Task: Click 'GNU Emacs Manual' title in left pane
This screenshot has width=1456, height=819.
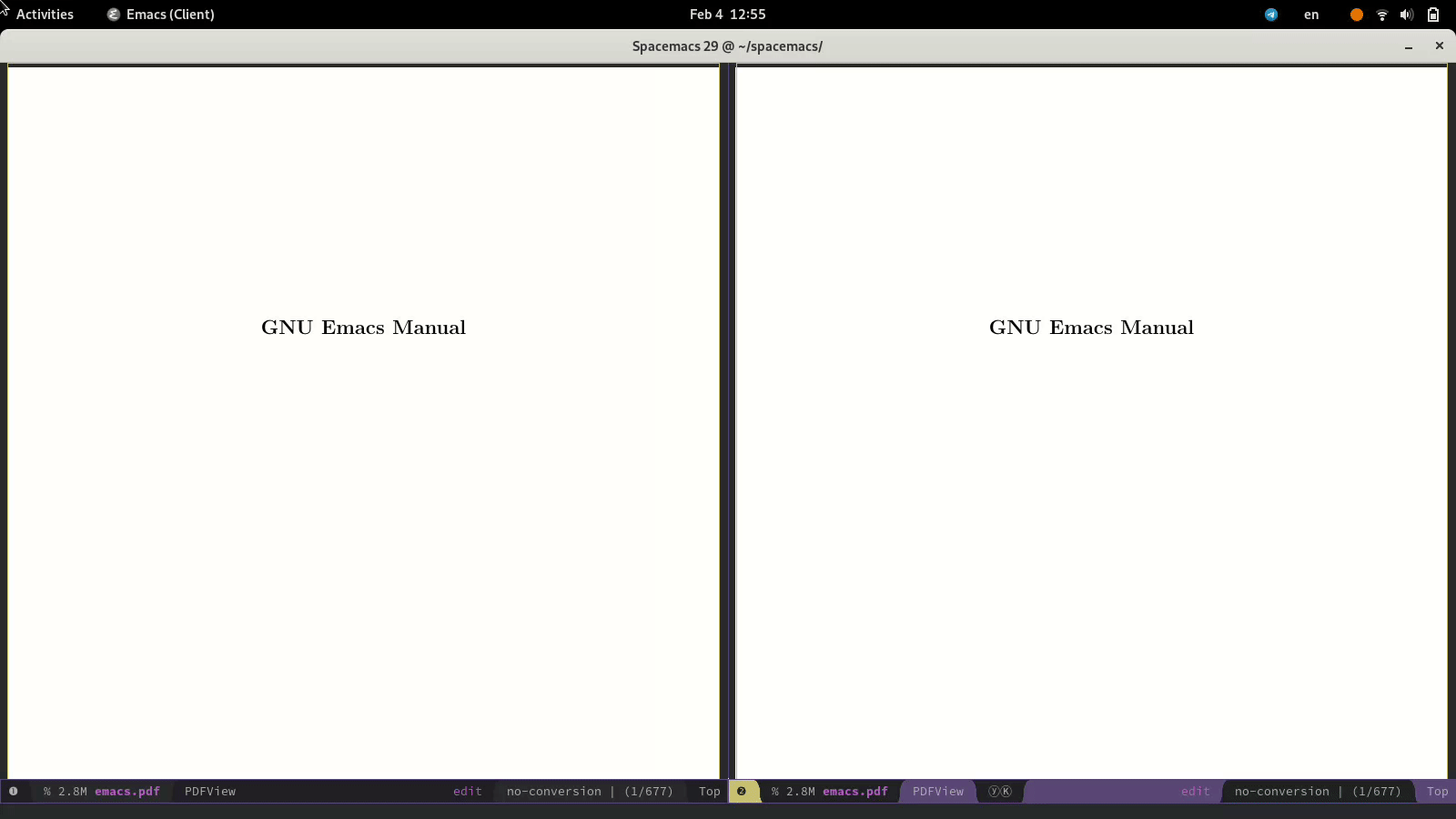Action: [x=363, y=328]
